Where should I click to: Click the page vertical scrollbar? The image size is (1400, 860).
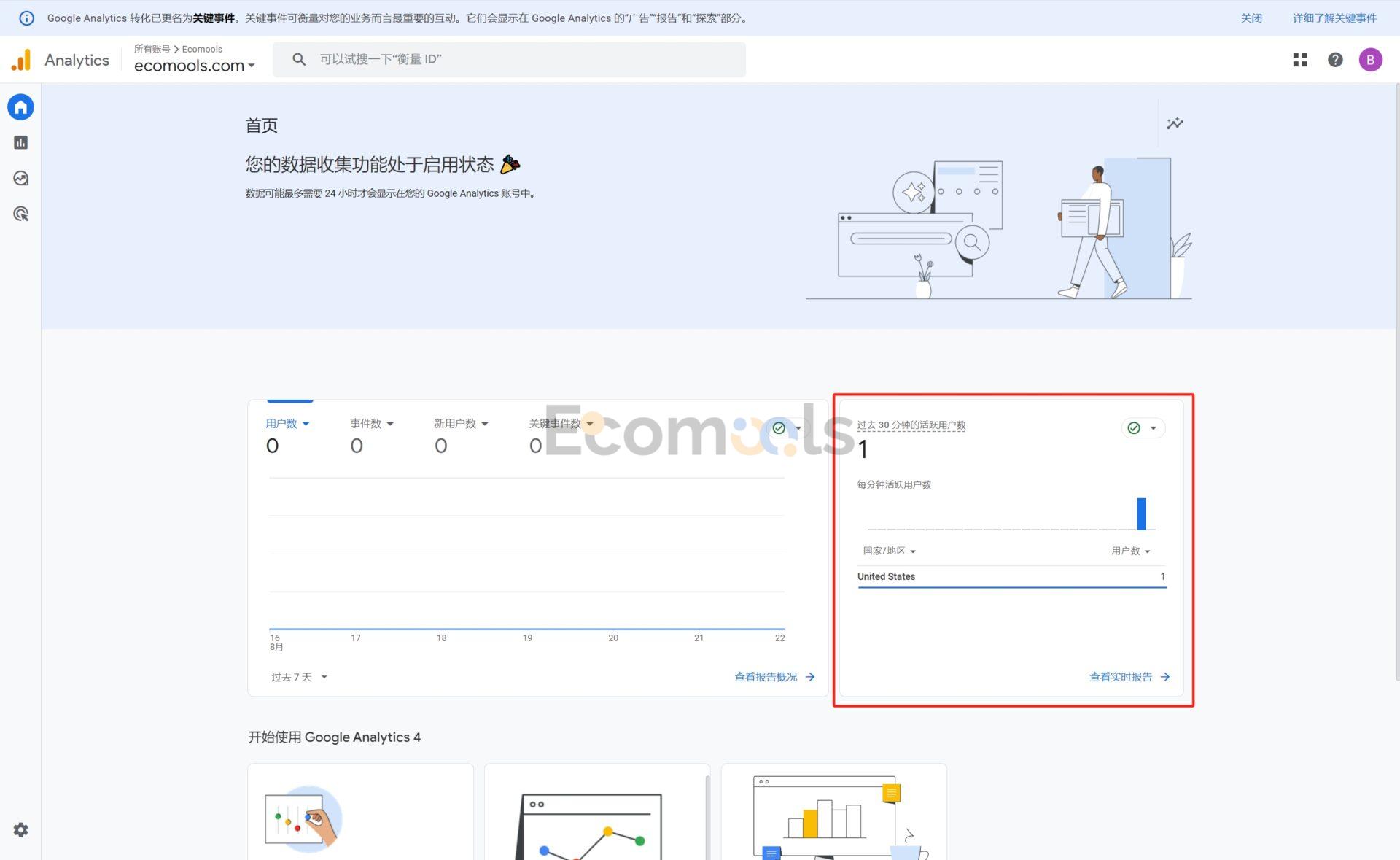[x=1396, y=382]
